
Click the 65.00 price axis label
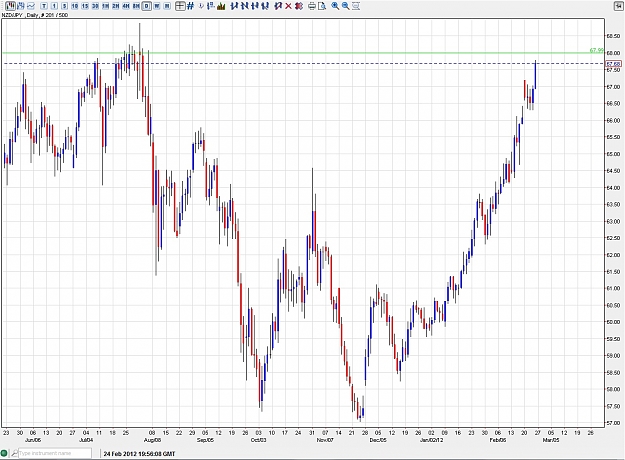click(613, 154)
